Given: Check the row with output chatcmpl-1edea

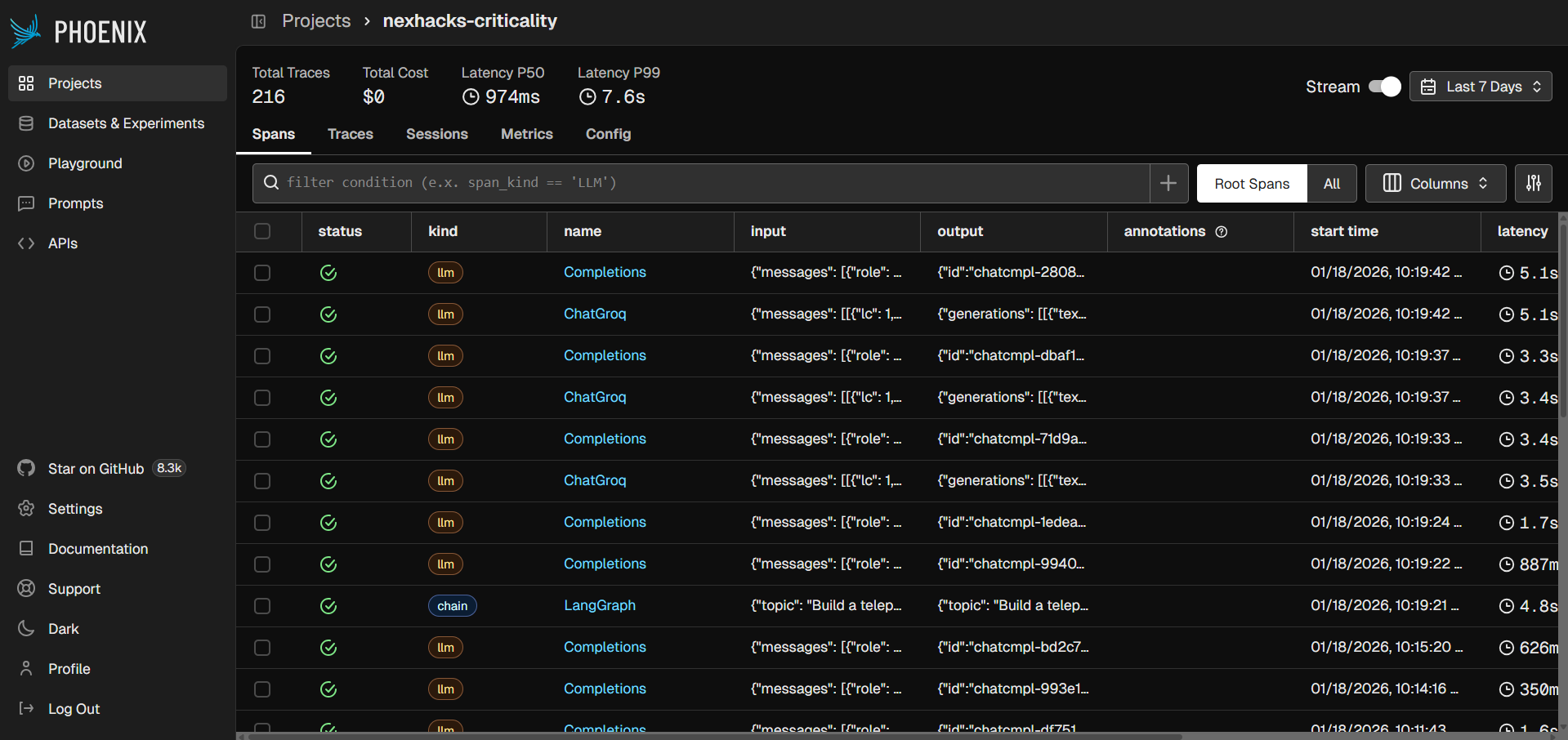Looking at the screenshot, I should click(262, 523).
